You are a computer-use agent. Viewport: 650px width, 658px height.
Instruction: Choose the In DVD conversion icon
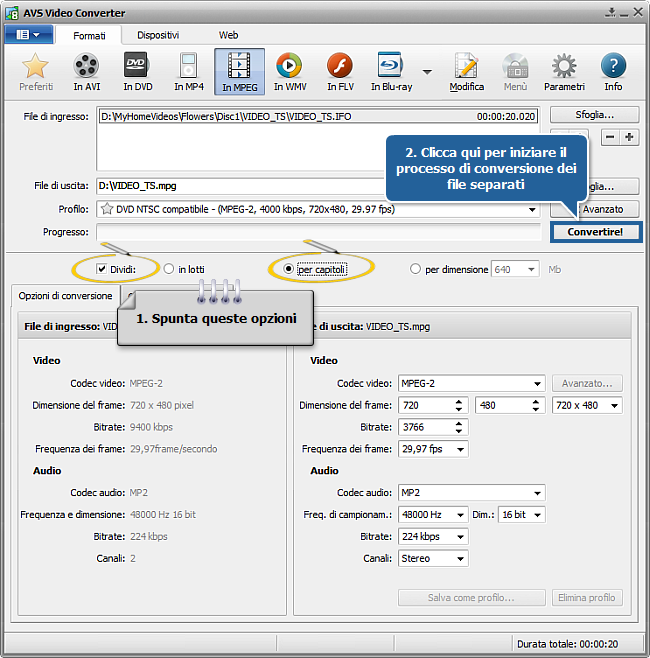pos(138,71)
